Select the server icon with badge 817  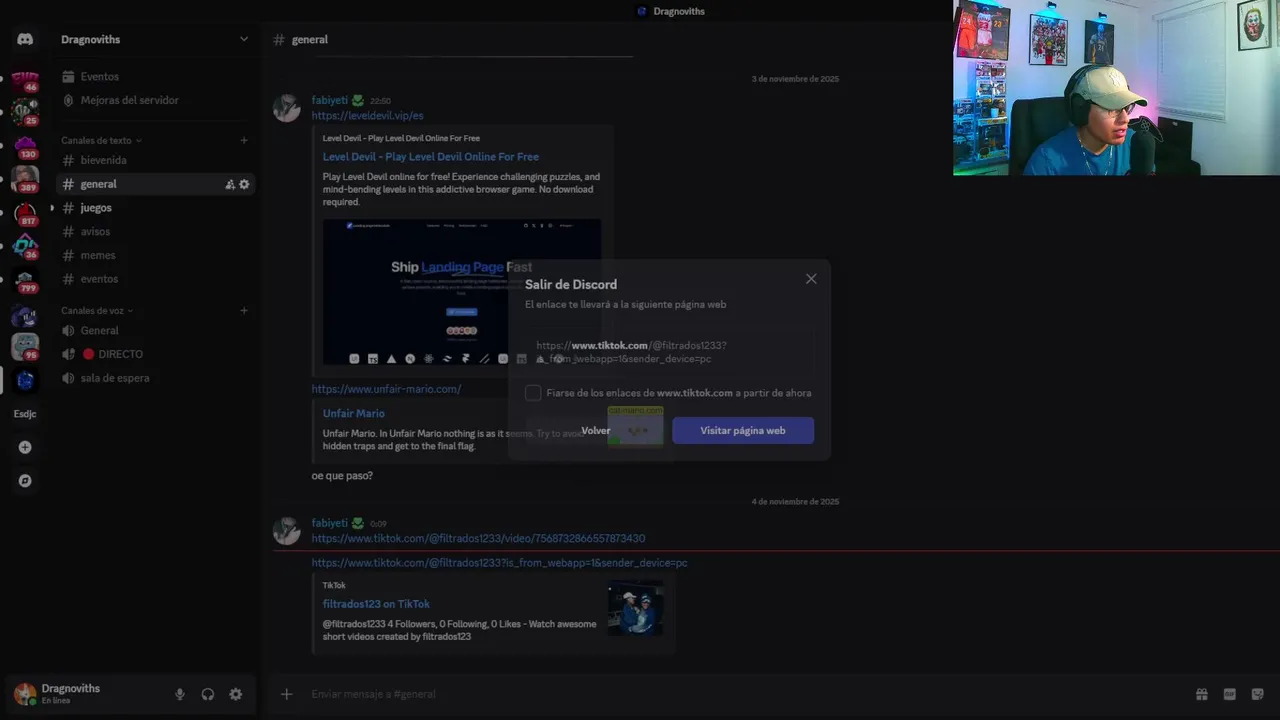click(x=25, y=213)
